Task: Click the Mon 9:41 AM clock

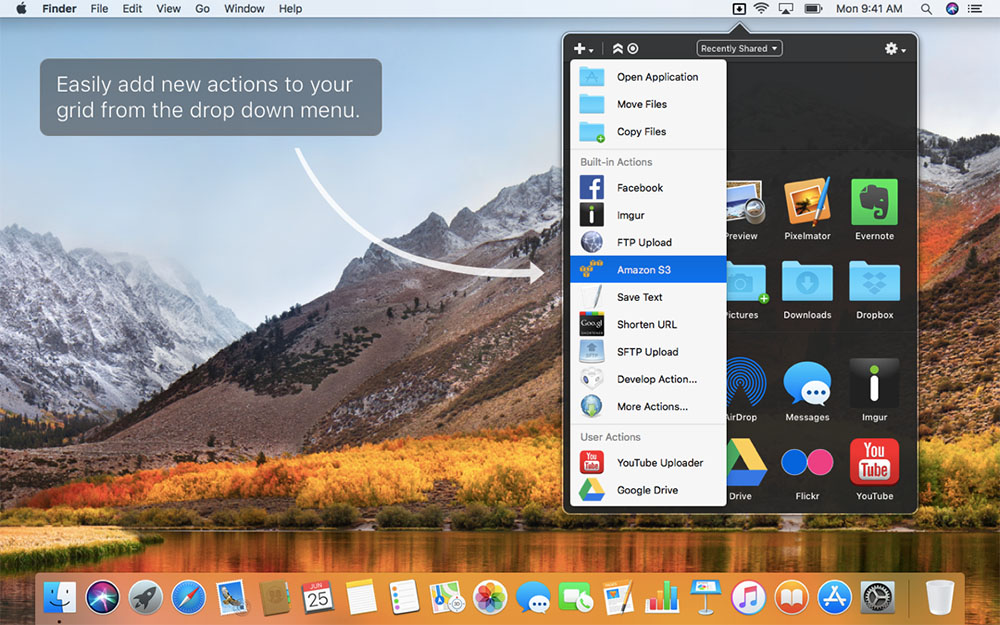Action: tap(869, 9)
